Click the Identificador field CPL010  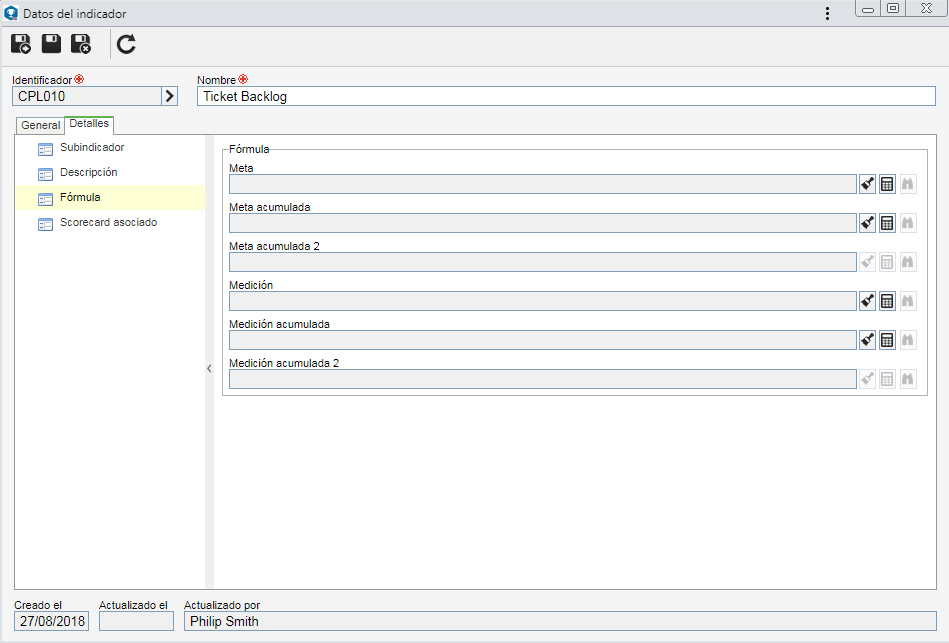tap(87, 96)
